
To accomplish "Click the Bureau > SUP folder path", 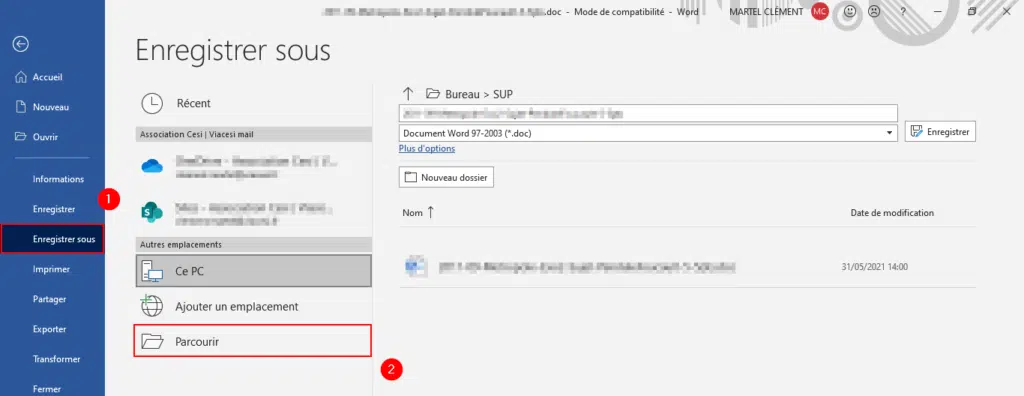I will coord(479,94).
